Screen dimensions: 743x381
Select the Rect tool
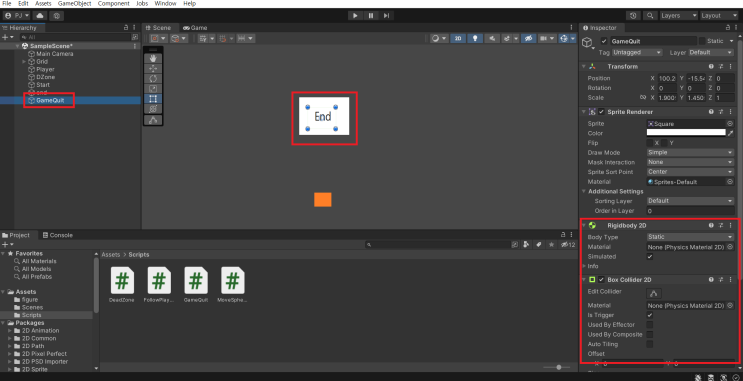153,99
